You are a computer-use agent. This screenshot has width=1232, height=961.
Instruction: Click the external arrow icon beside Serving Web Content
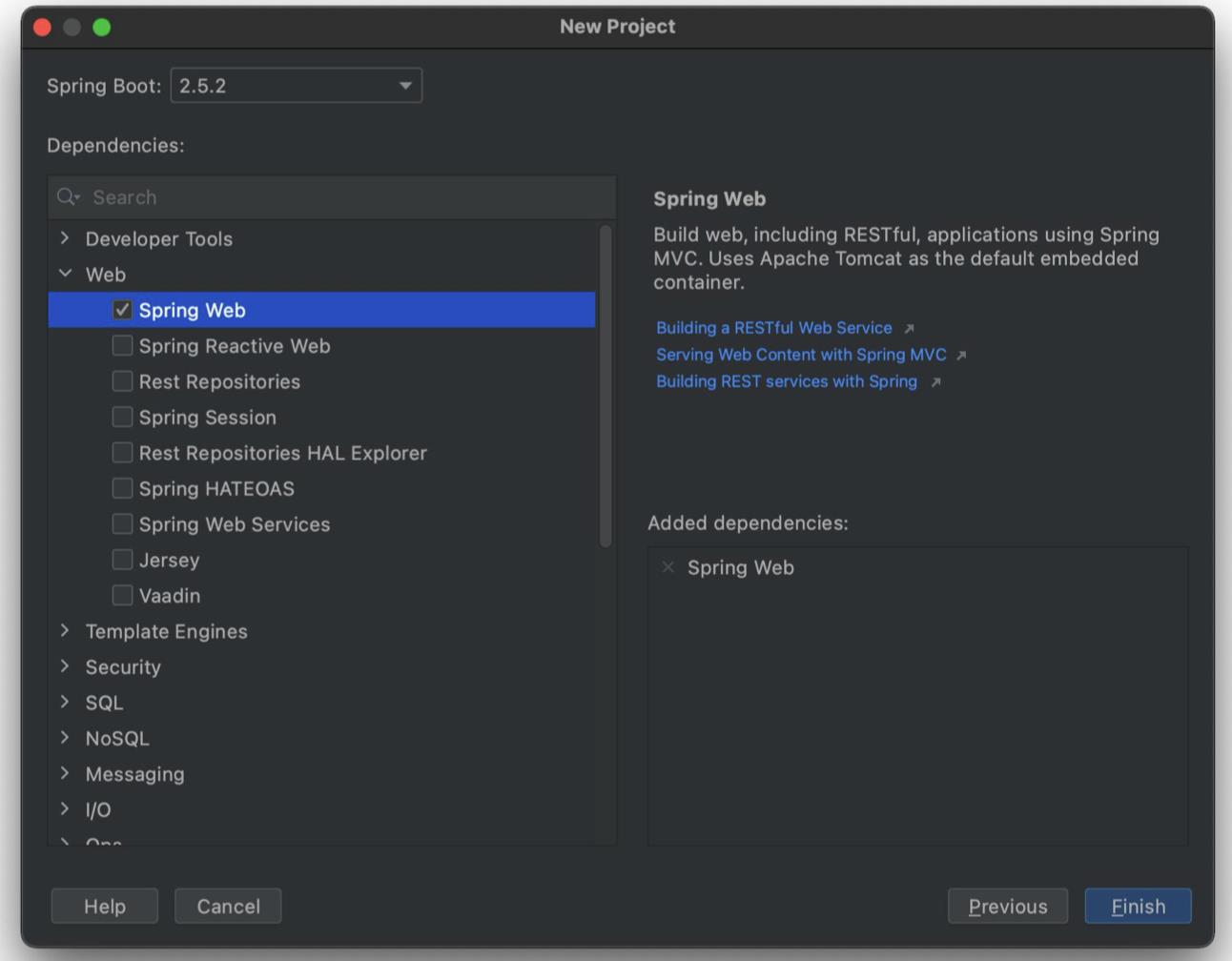click(x=961, y=356)
